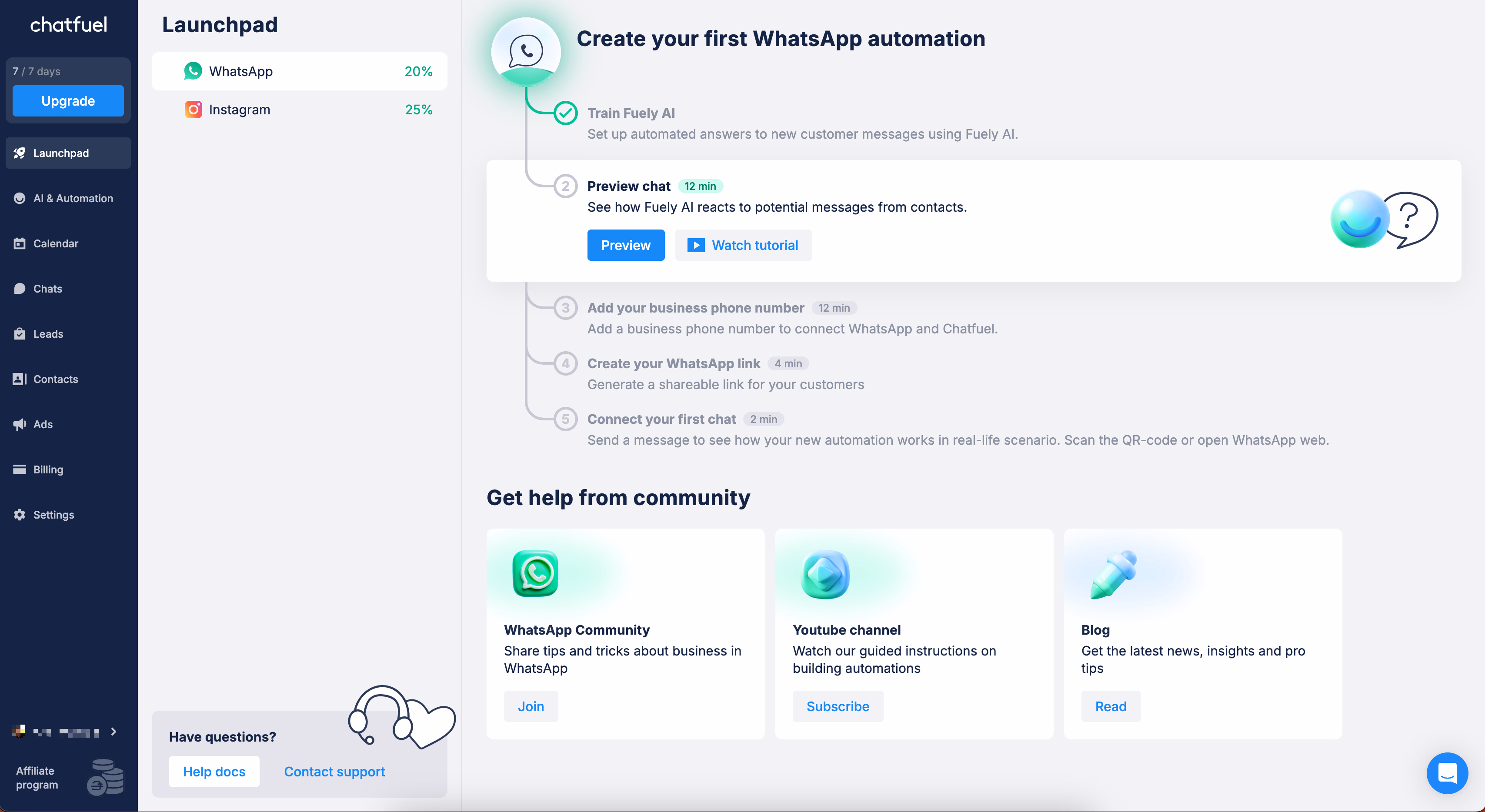The width and height of the screenshot is (1485, 812).
Task: Click the Watch tutorial button
Action: click(743, 246)
